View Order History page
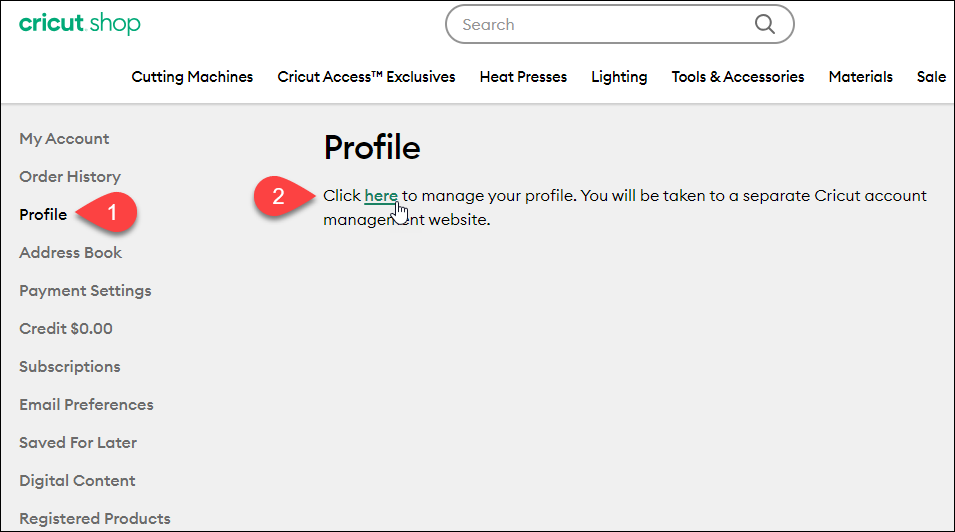 (70, 177)
